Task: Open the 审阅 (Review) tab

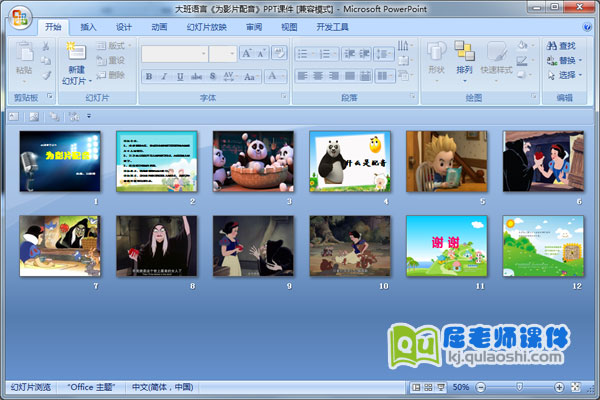Action: (254, 27)
